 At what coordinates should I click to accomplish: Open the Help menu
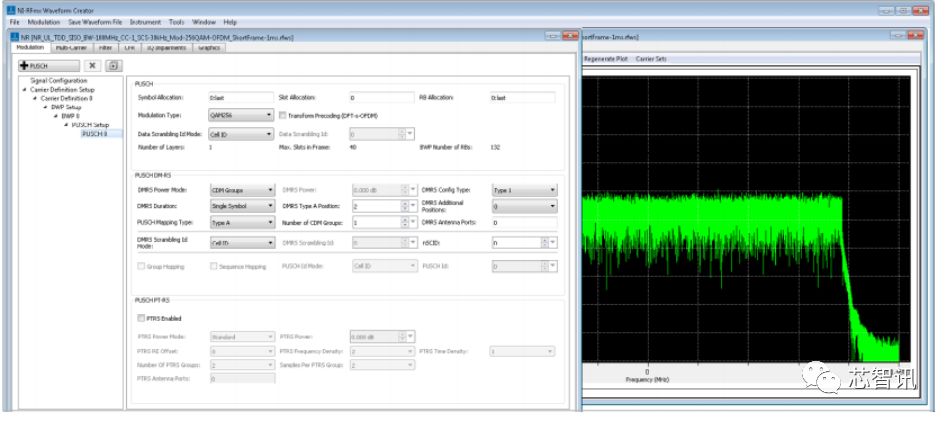pos(230,22)
